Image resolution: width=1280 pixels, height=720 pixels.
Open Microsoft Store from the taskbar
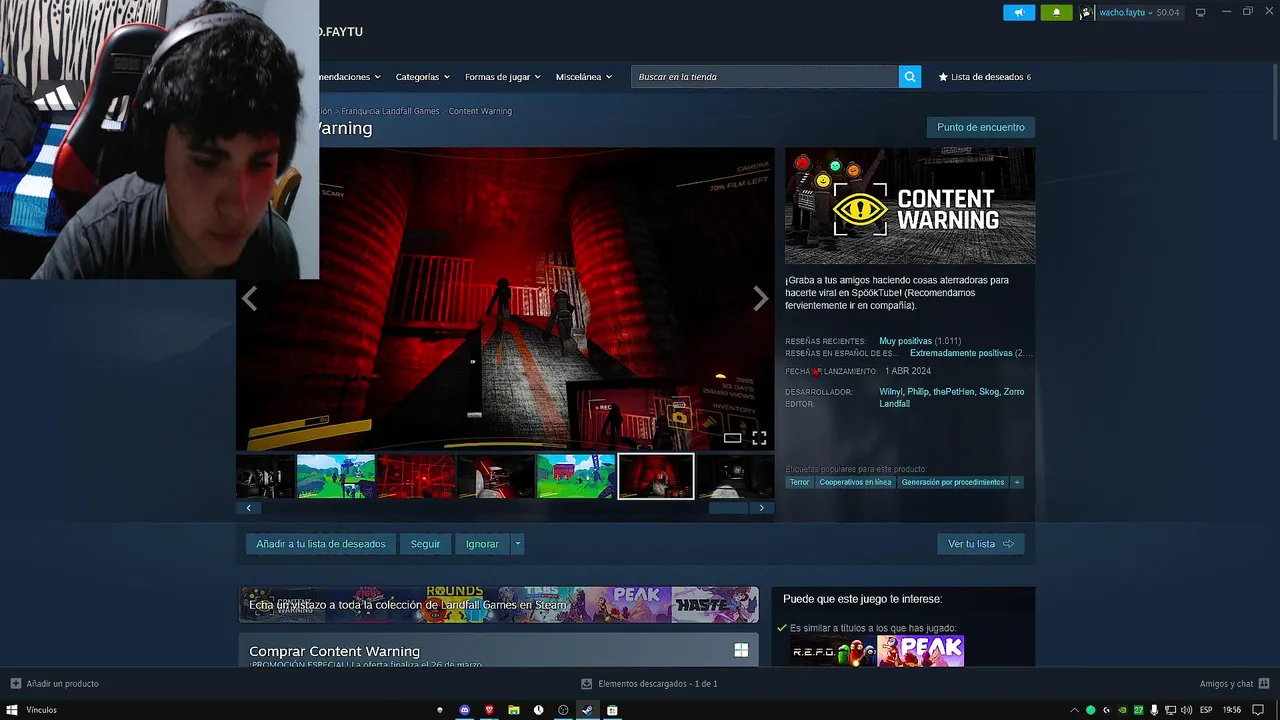pyautogui.click(x=612, y=710)
